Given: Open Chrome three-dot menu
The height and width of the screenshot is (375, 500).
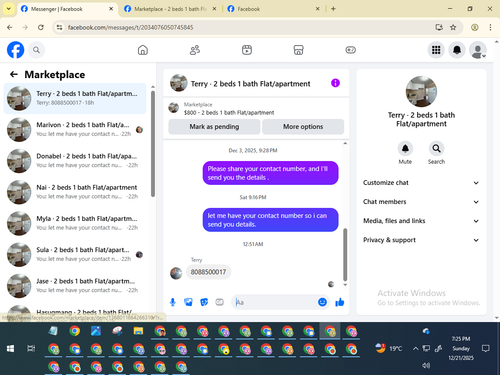Looking at the screenshot, I should (x=490, y=27).
